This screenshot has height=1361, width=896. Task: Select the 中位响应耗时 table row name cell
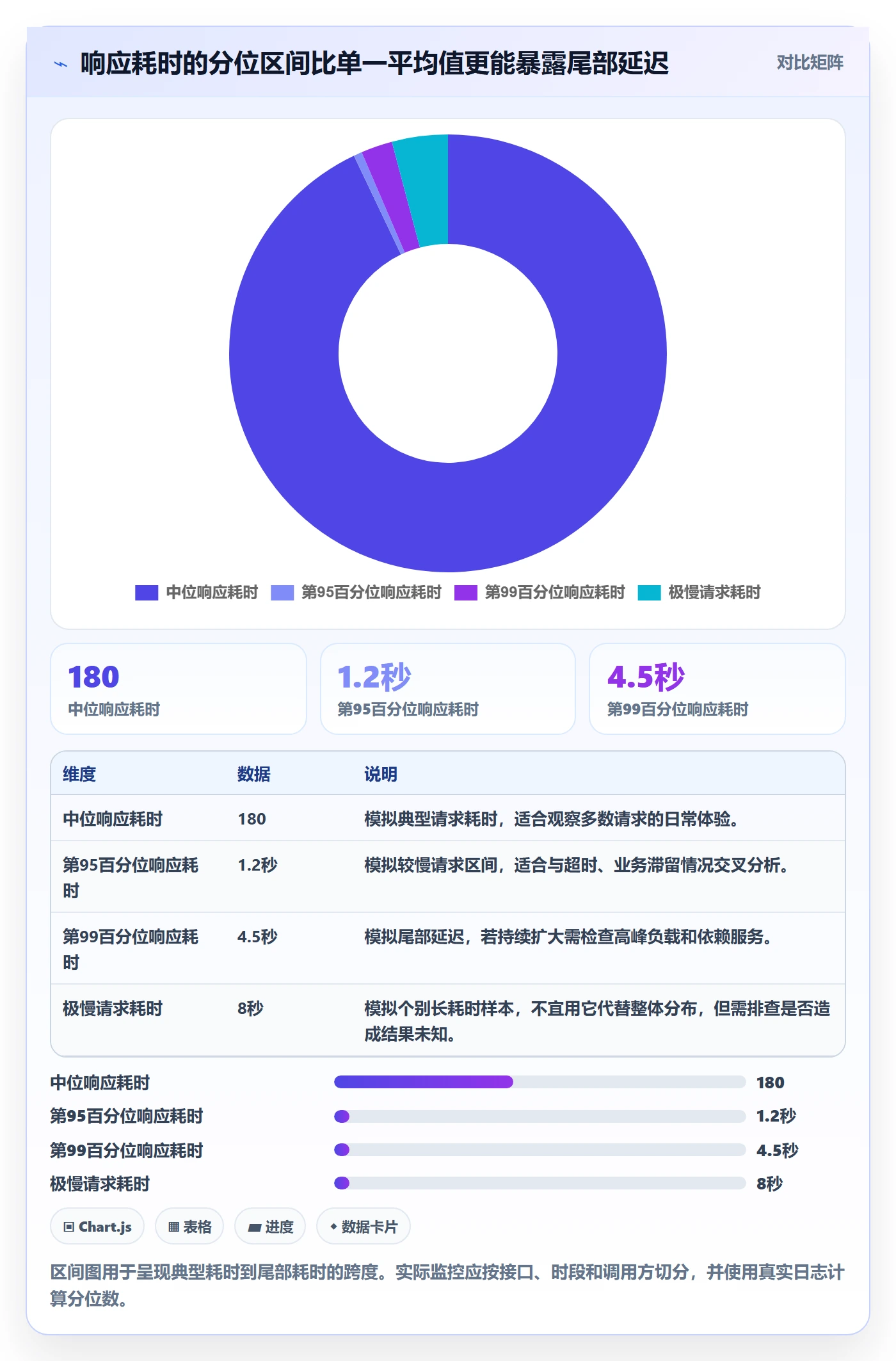click(x=113, y=819)
